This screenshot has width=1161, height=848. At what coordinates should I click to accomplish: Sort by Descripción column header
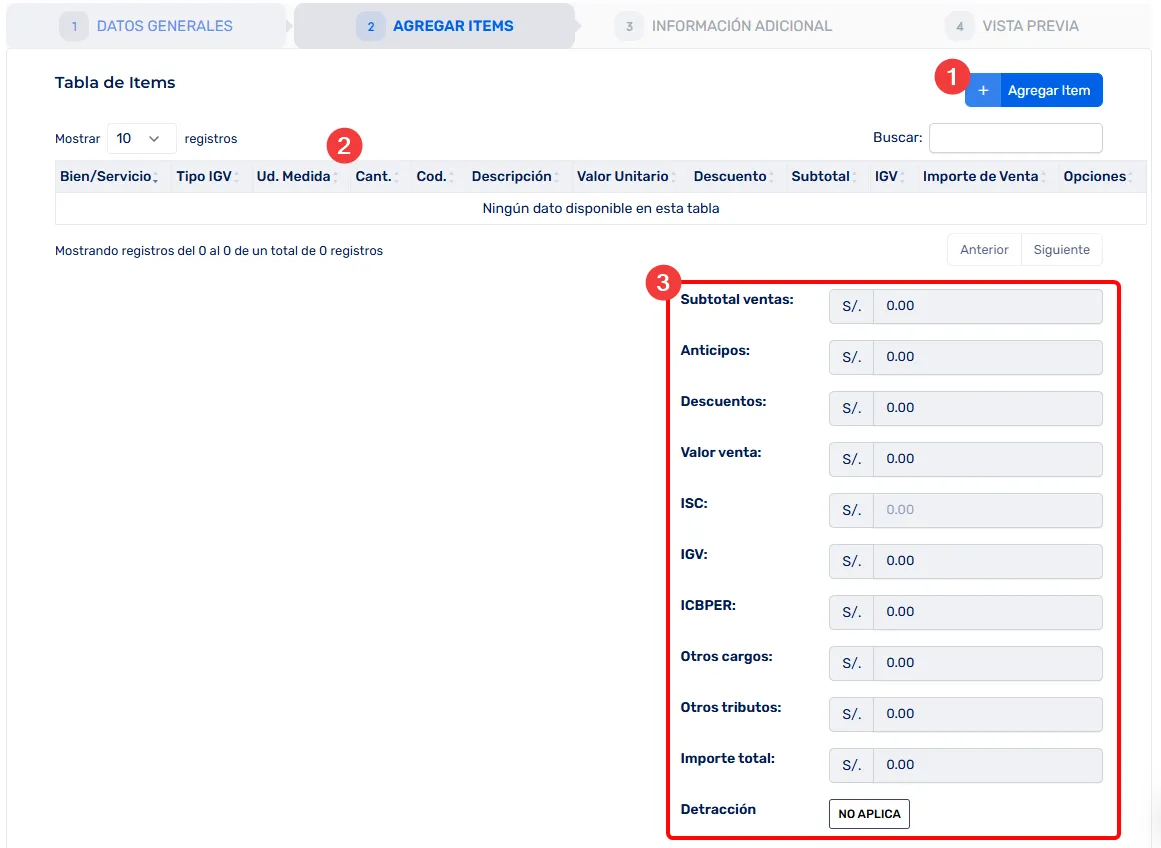[511, 176]
